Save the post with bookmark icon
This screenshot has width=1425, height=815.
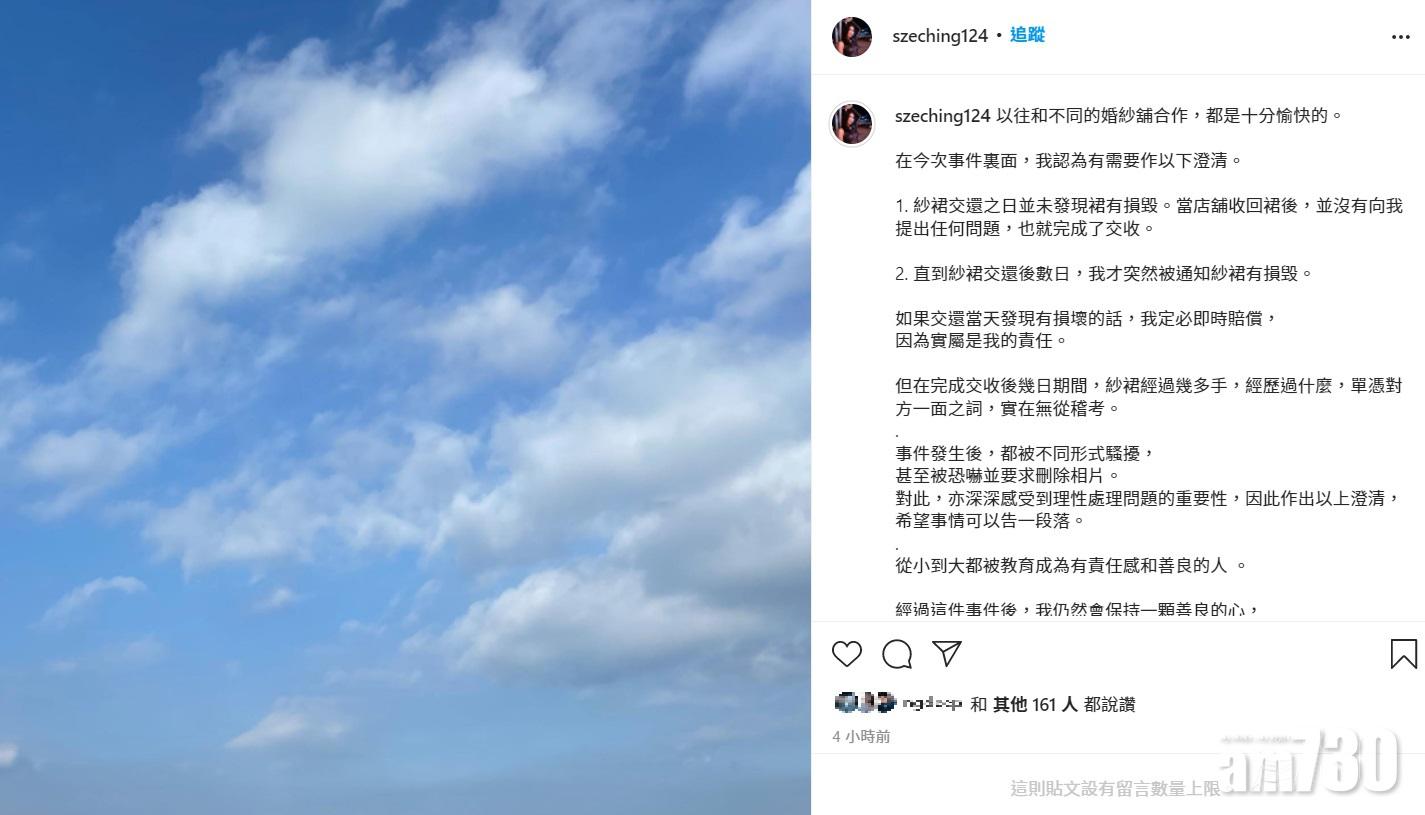[1403, 654]
